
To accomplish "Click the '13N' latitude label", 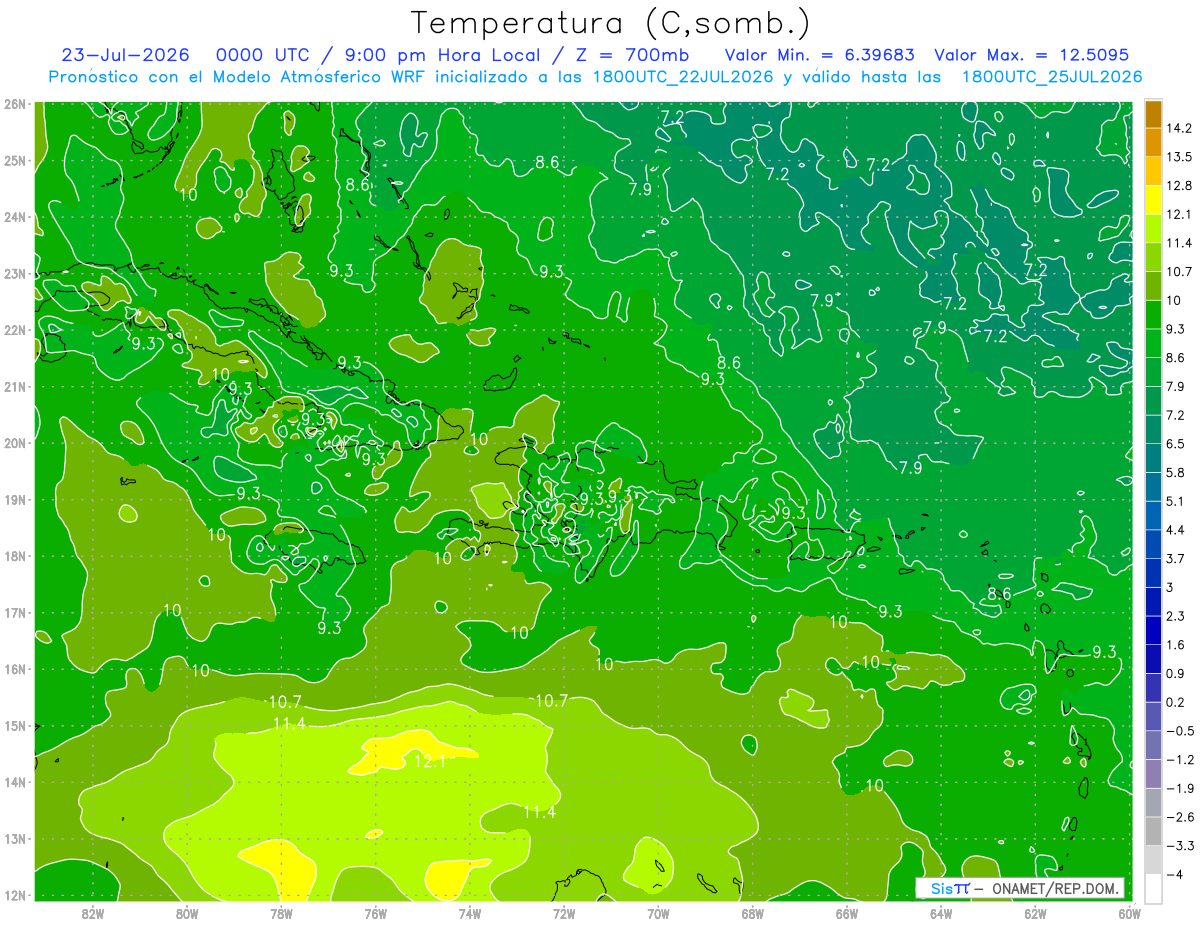I will pyautogui.click(x=14, y=839).
